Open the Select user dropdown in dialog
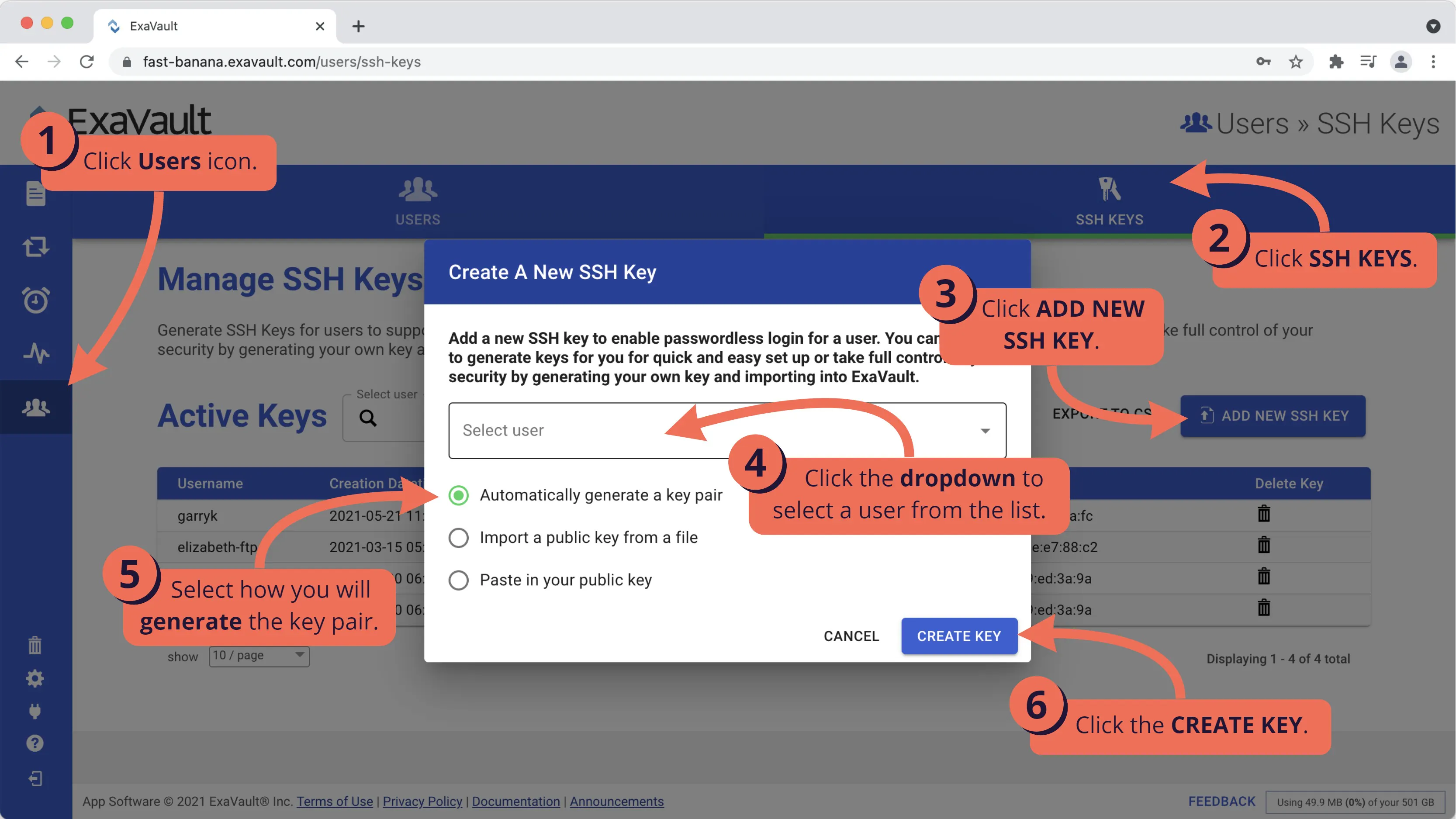 click(x=727, y=430)
